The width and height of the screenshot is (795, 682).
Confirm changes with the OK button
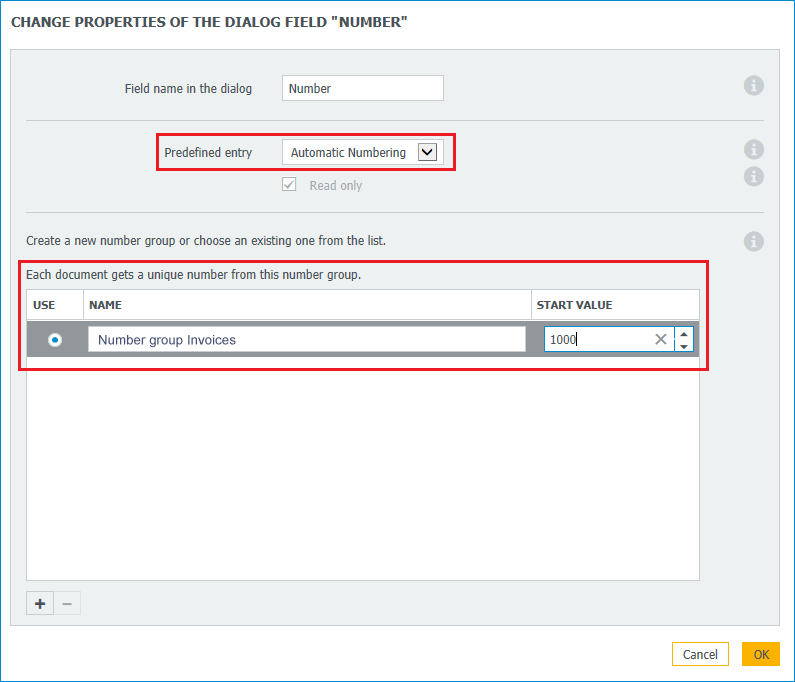(x=760, y=654)
